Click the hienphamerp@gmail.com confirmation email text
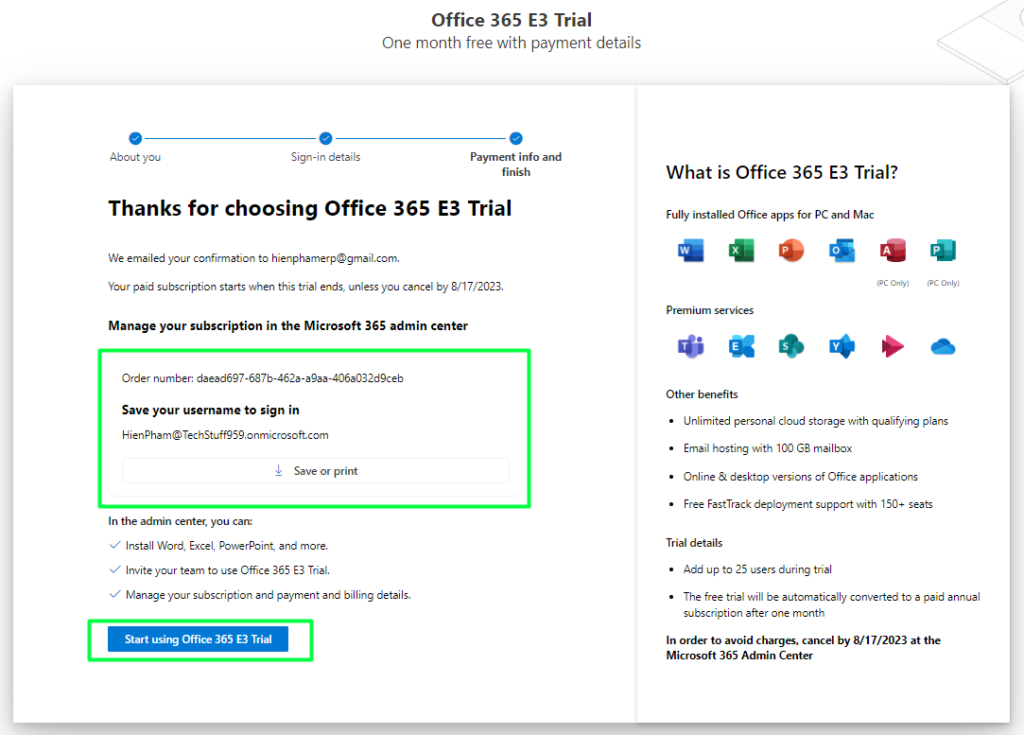The height and width of the screenshot is (735, 1024). [335, 258]
